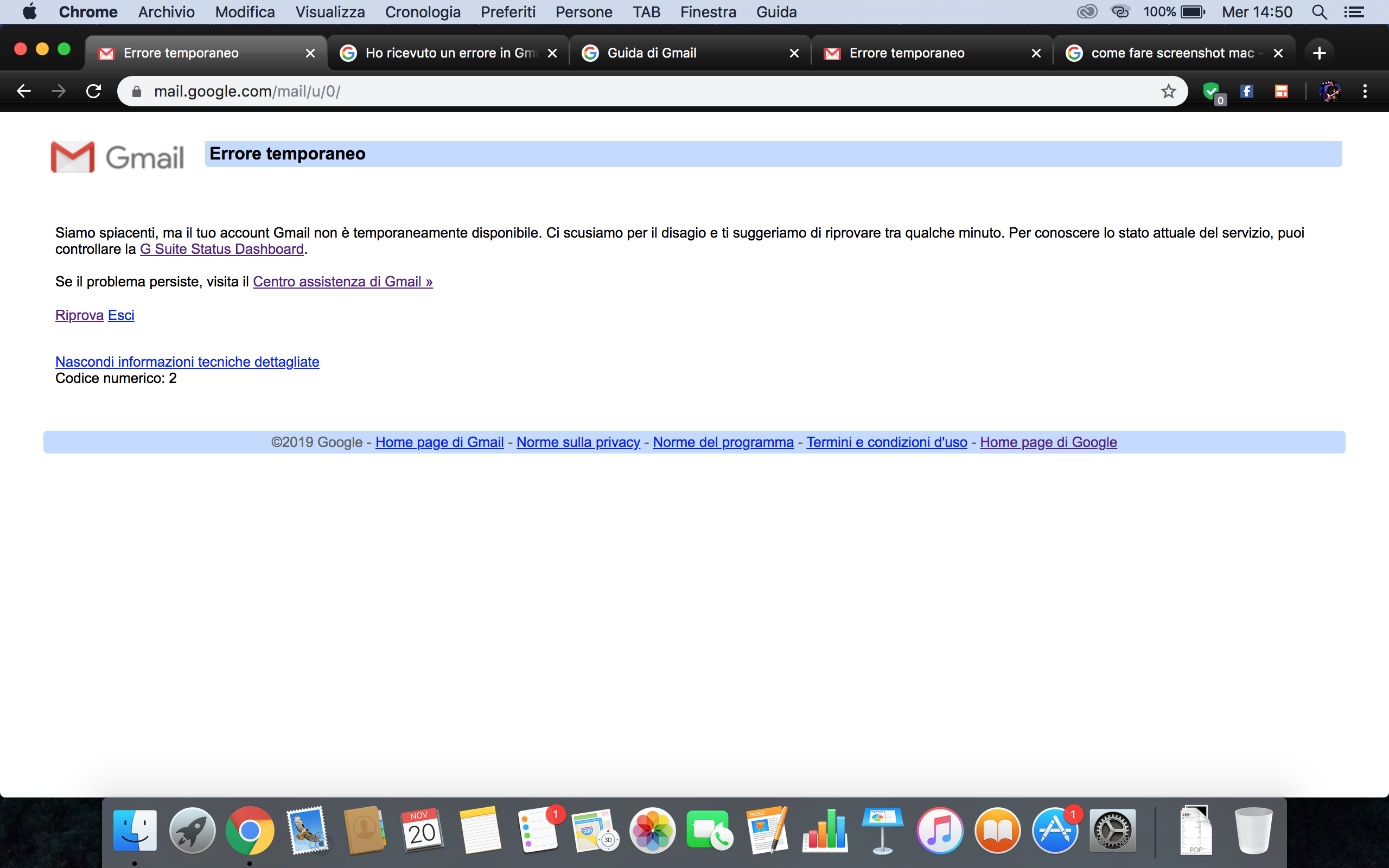1389x868 pixels.
Task: Click the site lock icon in the address bar
Action: [137, 91]
